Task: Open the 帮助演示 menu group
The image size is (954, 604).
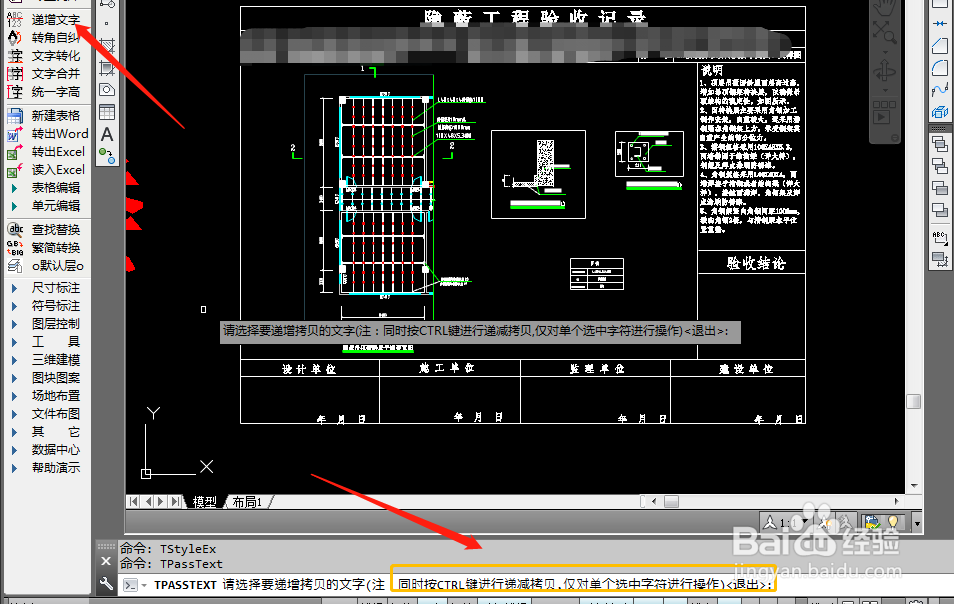Action: (47, 468)
